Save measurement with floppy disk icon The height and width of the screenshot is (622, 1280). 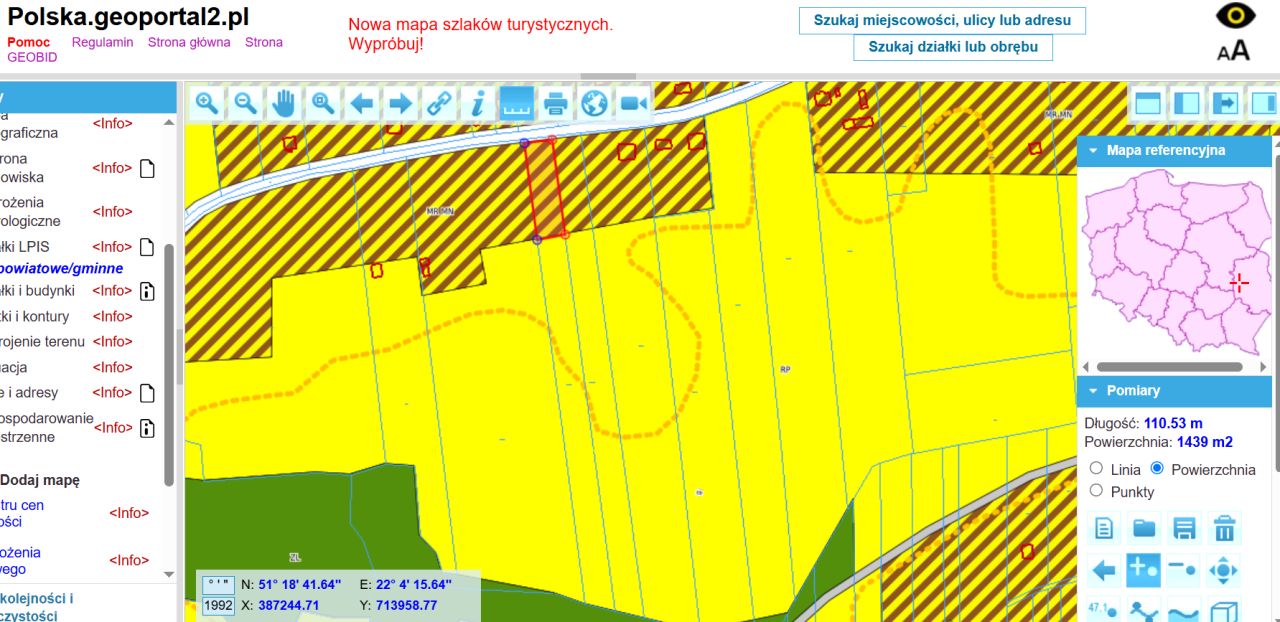tap(1184, 528)
